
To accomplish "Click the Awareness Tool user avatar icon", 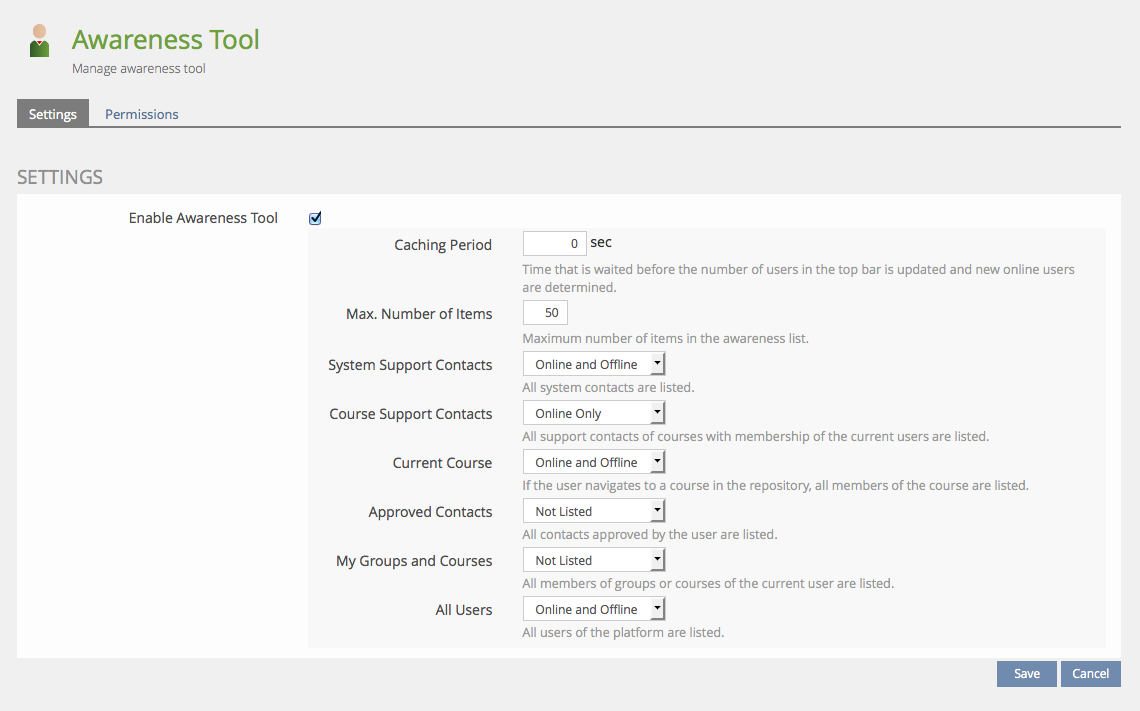I will pos(40,42).
